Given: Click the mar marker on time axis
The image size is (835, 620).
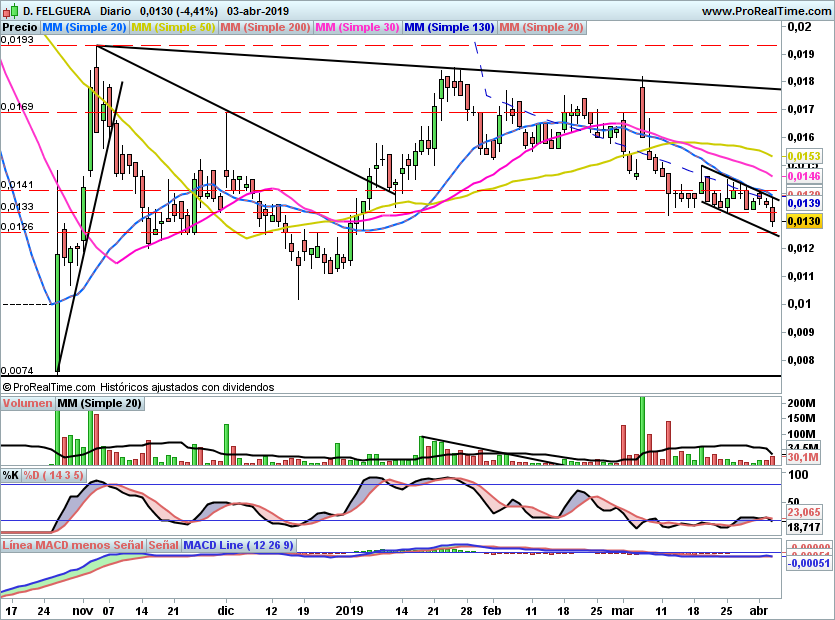Looking at the screenshot, I should [623, 610].
